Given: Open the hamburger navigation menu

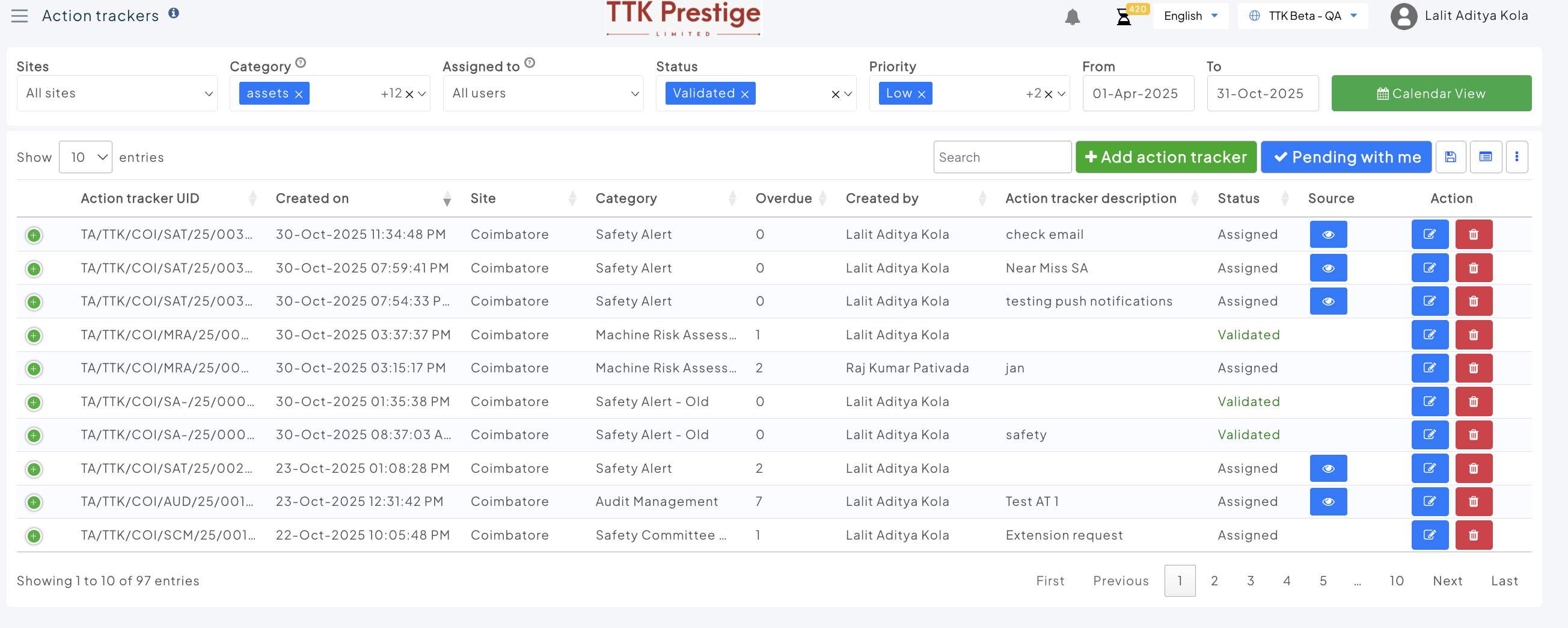Looking at the screenshot, I should pos(19,16).
